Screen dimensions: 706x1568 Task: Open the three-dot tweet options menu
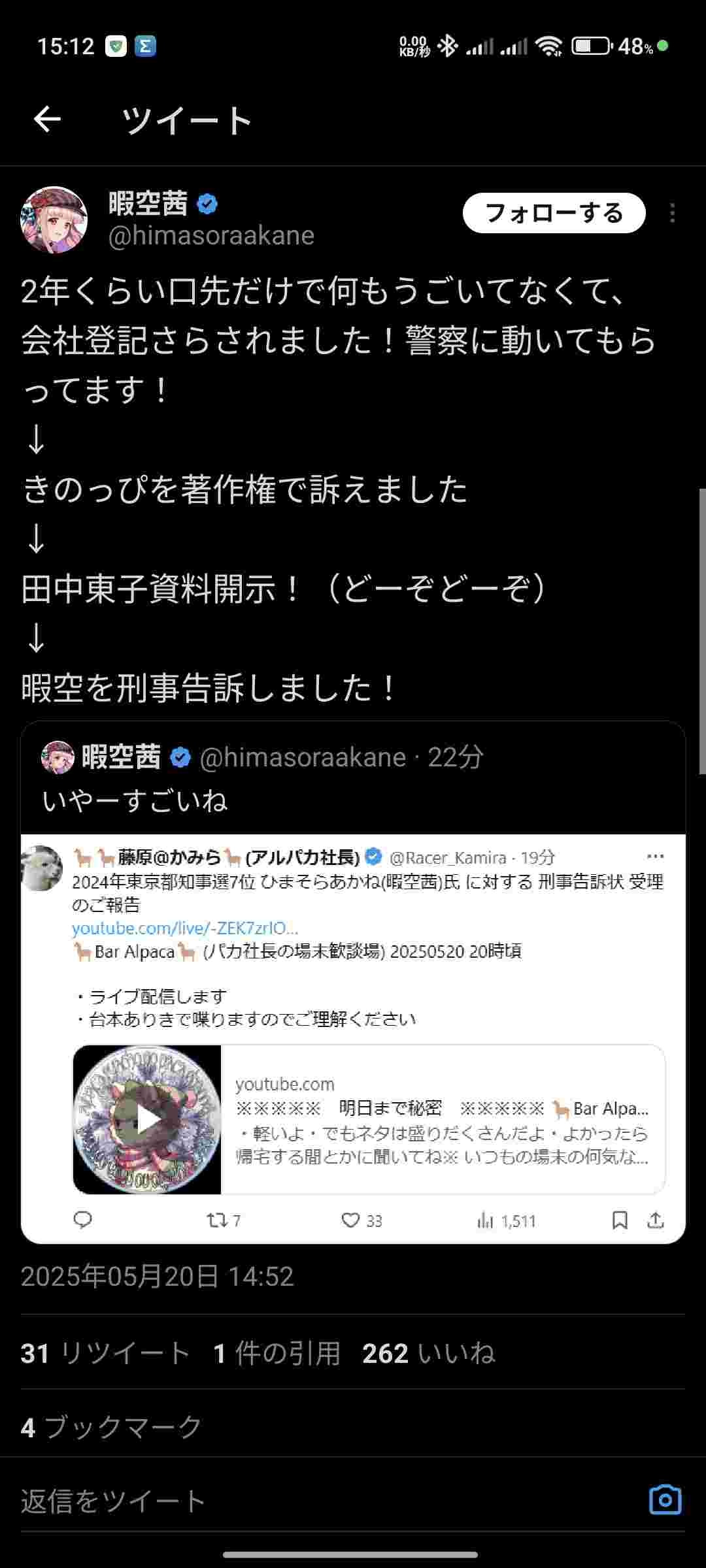pos(673,213)
